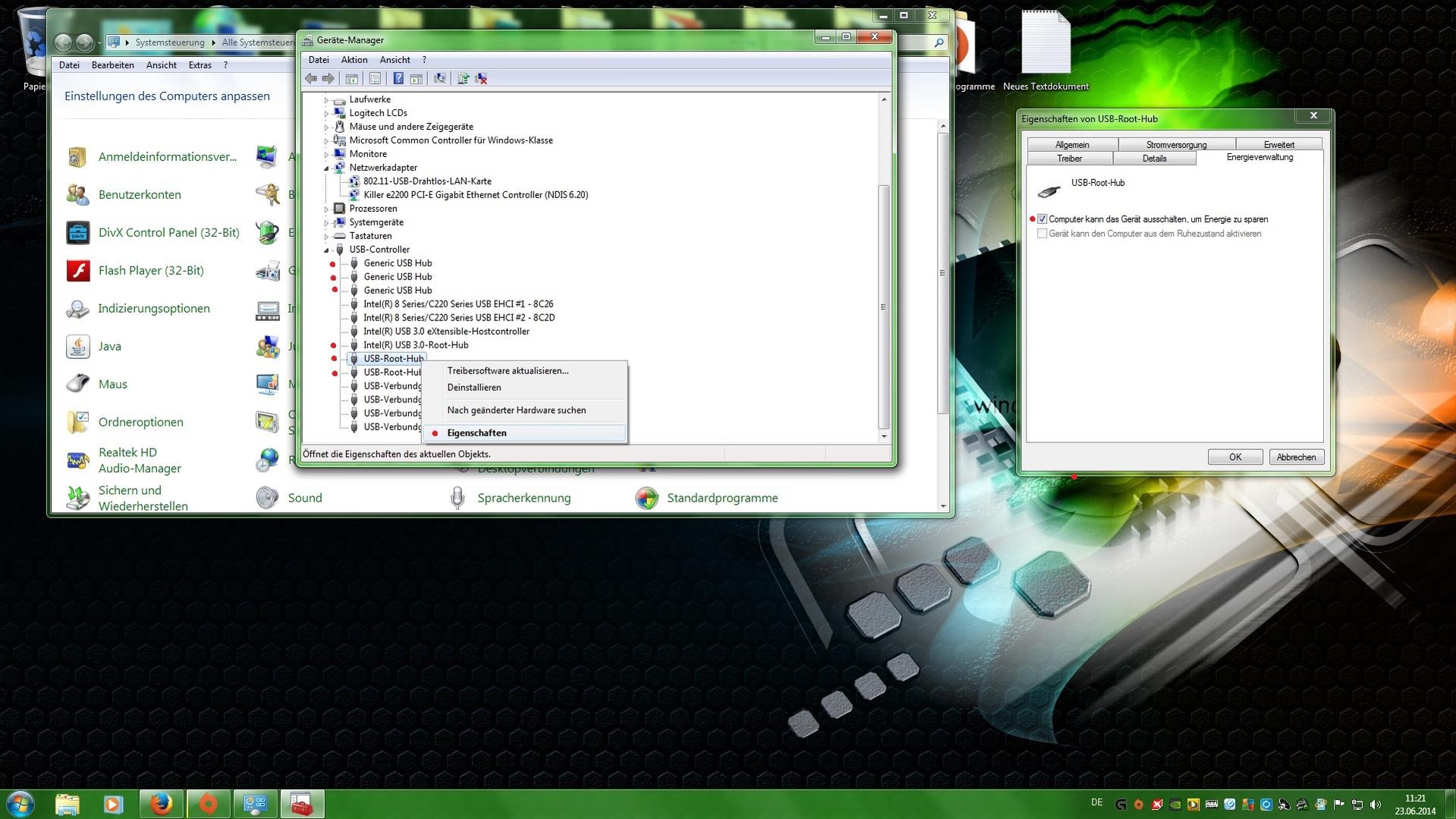Expand the Prozessoren tree node

pos(326,209)
